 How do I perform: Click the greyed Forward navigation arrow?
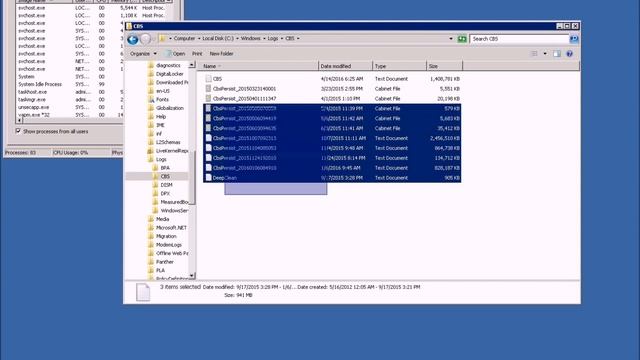(145, 39)
